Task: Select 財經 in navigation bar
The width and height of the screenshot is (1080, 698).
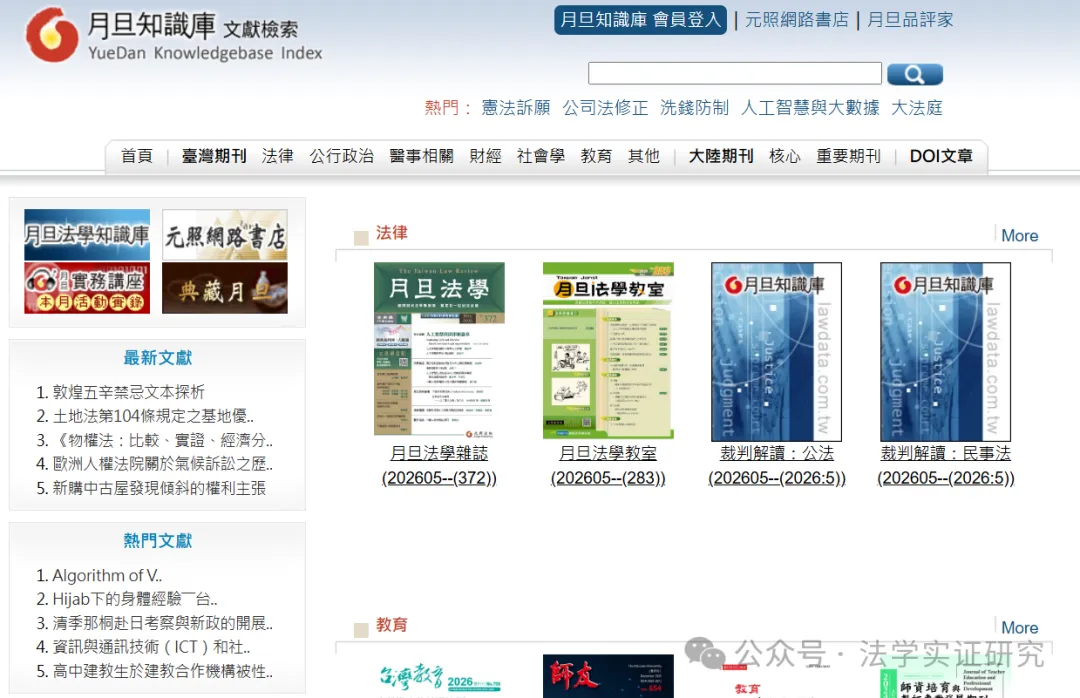Action: (x=486, y=156)
